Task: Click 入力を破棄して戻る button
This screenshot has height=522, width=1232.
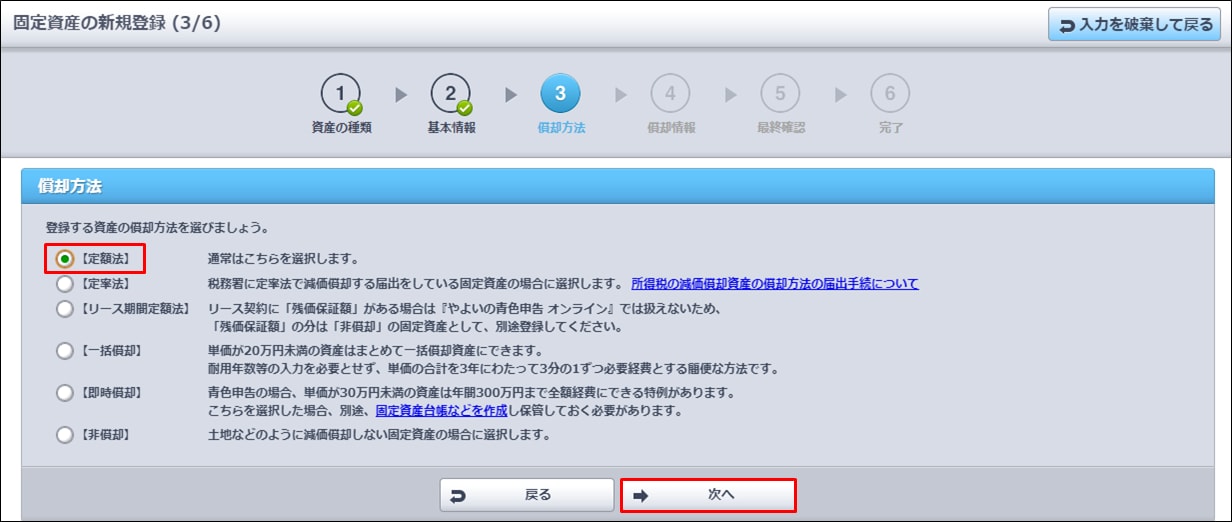Action: [x=1135, y=24]
